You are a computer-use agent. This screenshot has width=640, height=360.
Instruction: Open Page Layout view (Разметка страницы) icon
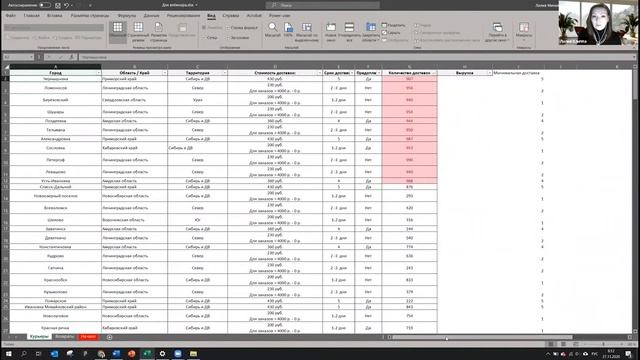(x=158, y=32)
